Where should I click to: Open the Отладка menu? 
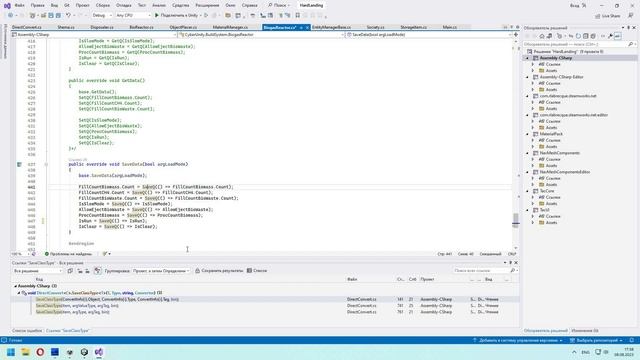(123, 5)
